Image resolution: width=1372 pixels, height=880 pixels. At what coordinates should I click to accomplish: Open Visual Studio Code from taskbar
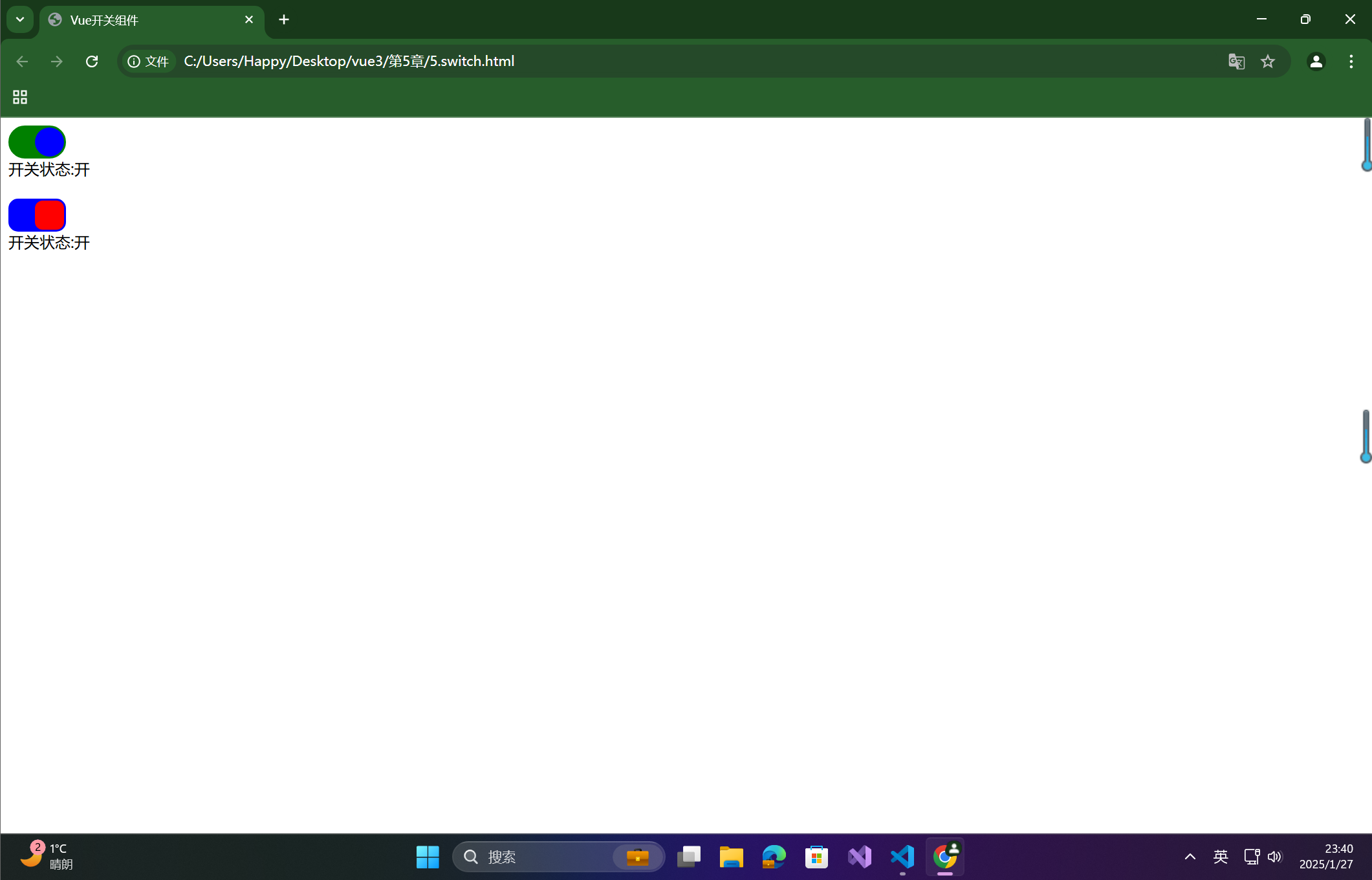[902, 857]
